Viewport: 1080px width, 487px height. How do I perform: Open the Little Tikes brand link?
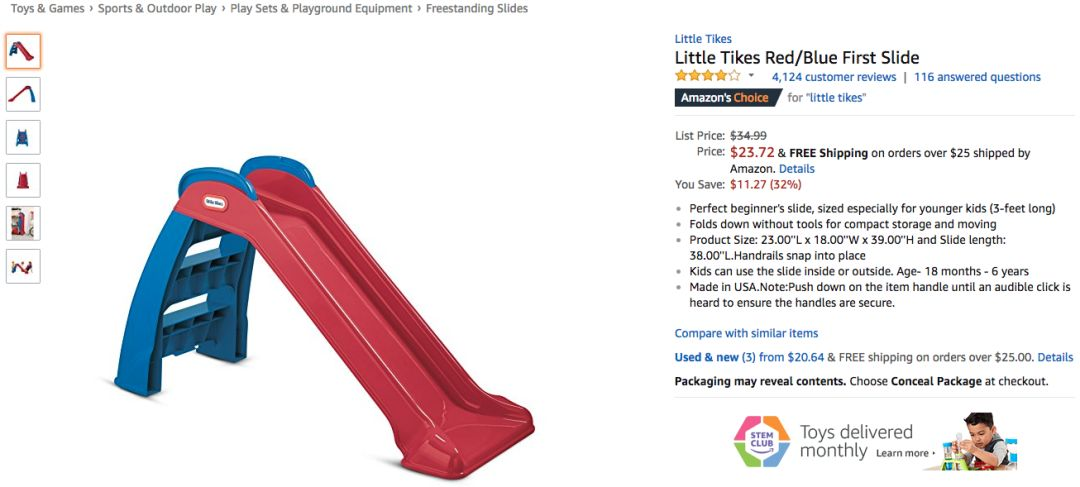(x=703, y=39)
